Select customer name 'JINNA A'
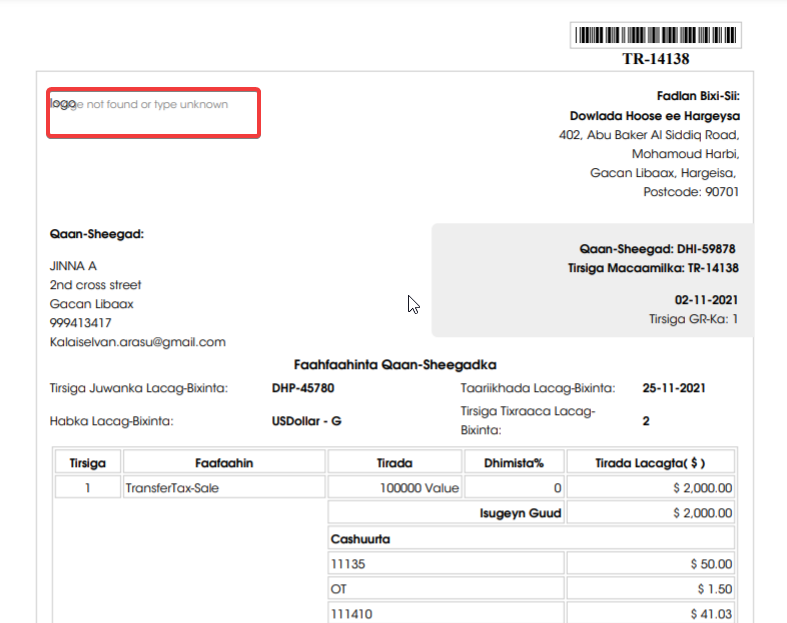Screen dimensions: 787x623 point(73,266)
